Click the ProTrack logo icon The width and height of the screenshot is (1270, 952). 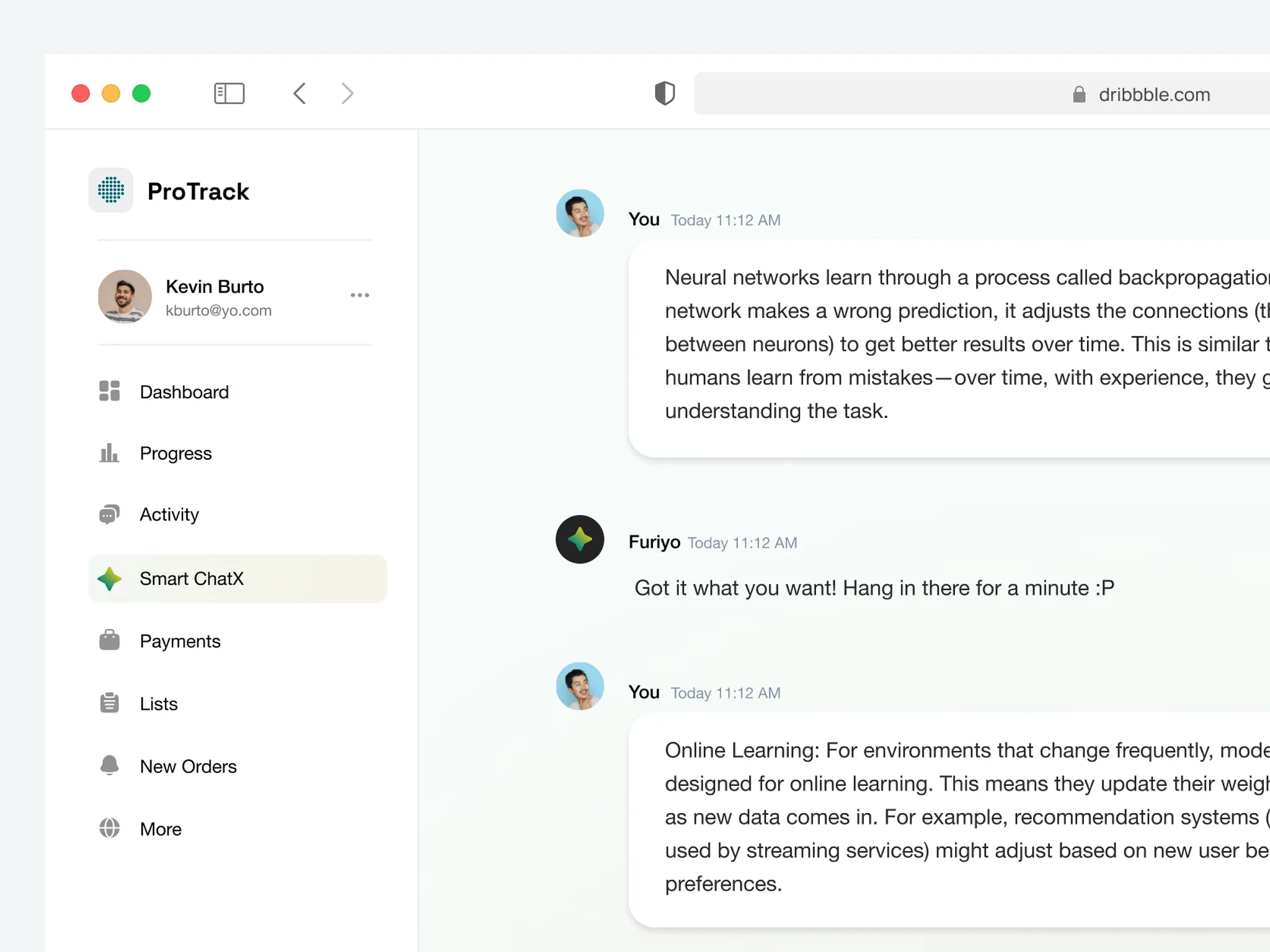(110, 190)
